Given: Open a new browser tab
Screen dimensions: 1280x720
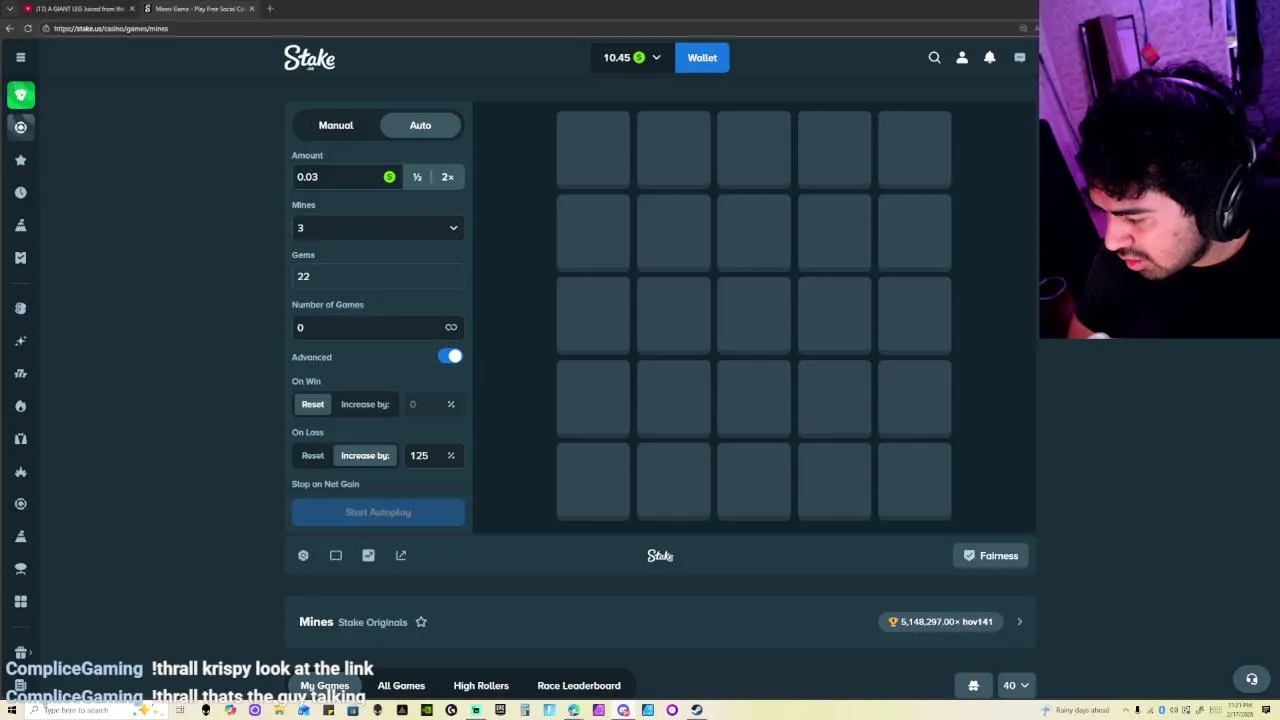Looking at the screenshot, I should (269, 9).
